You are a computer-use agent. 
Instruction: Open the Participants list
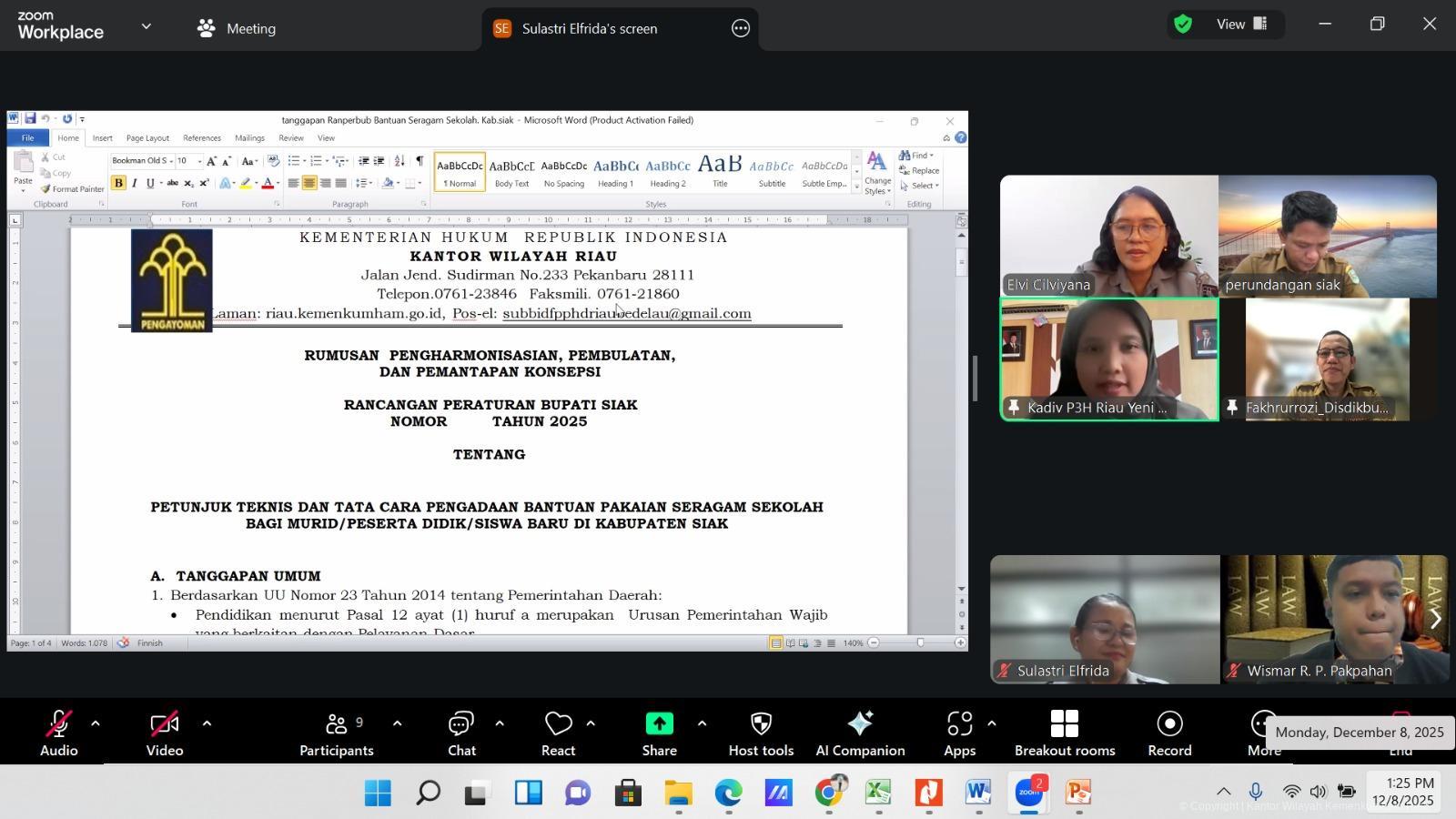pos(336,733)
